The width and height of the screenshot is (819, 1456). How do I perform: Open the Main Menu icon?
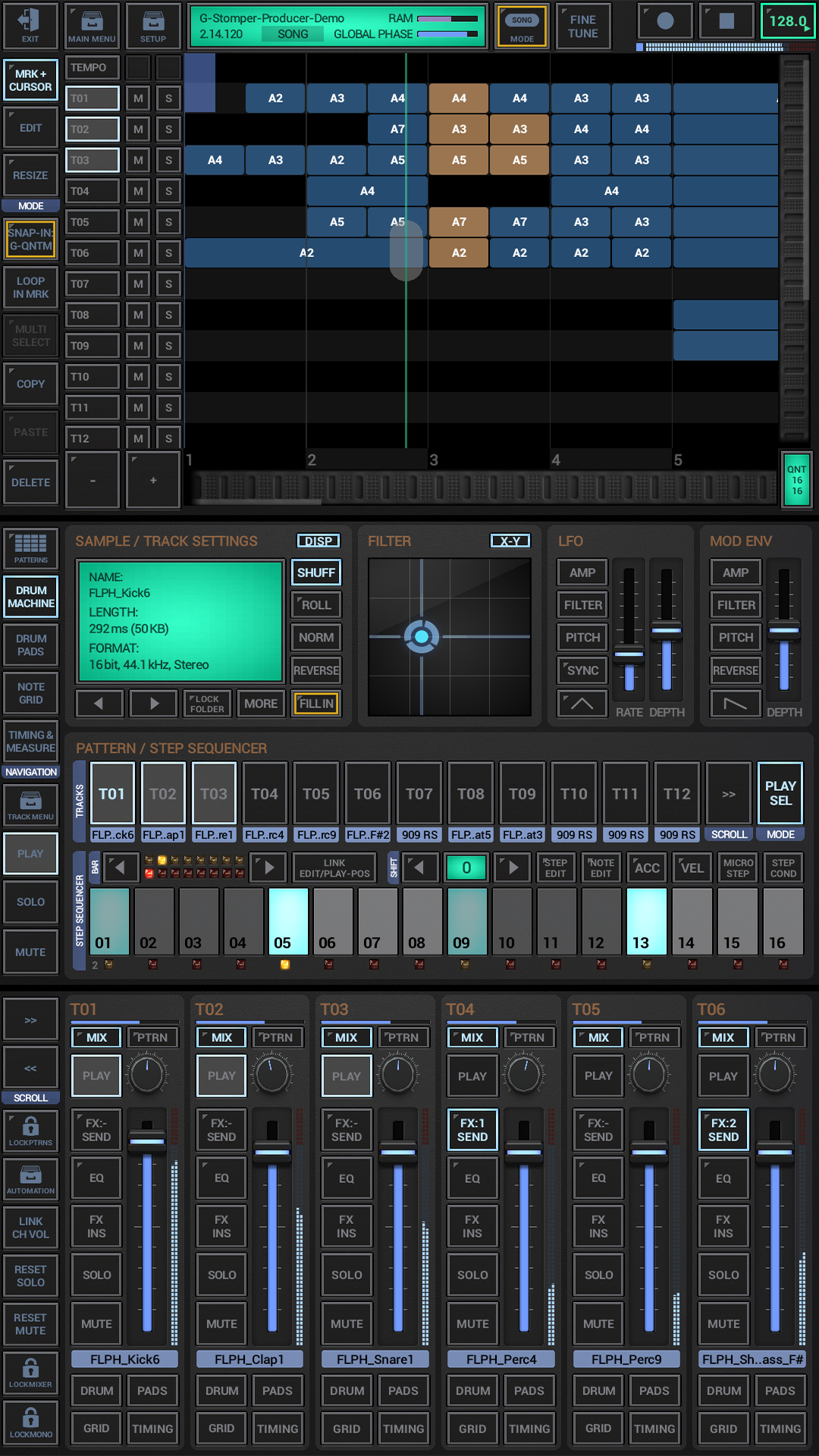point(92,25)
